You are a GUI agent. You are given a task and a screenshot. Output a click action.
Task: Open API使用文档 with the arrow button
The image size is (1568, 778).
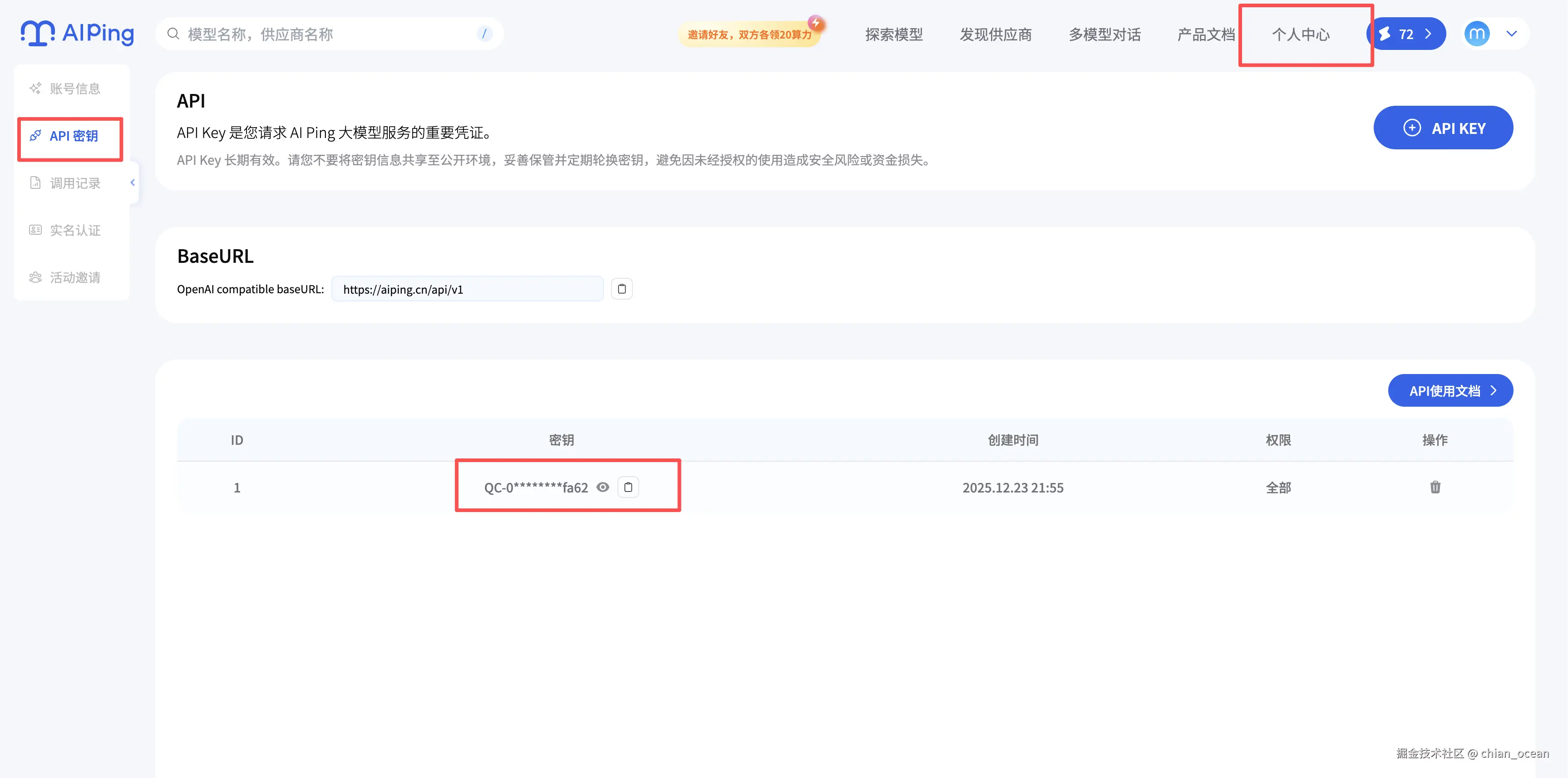click(x=1450, y=391)
